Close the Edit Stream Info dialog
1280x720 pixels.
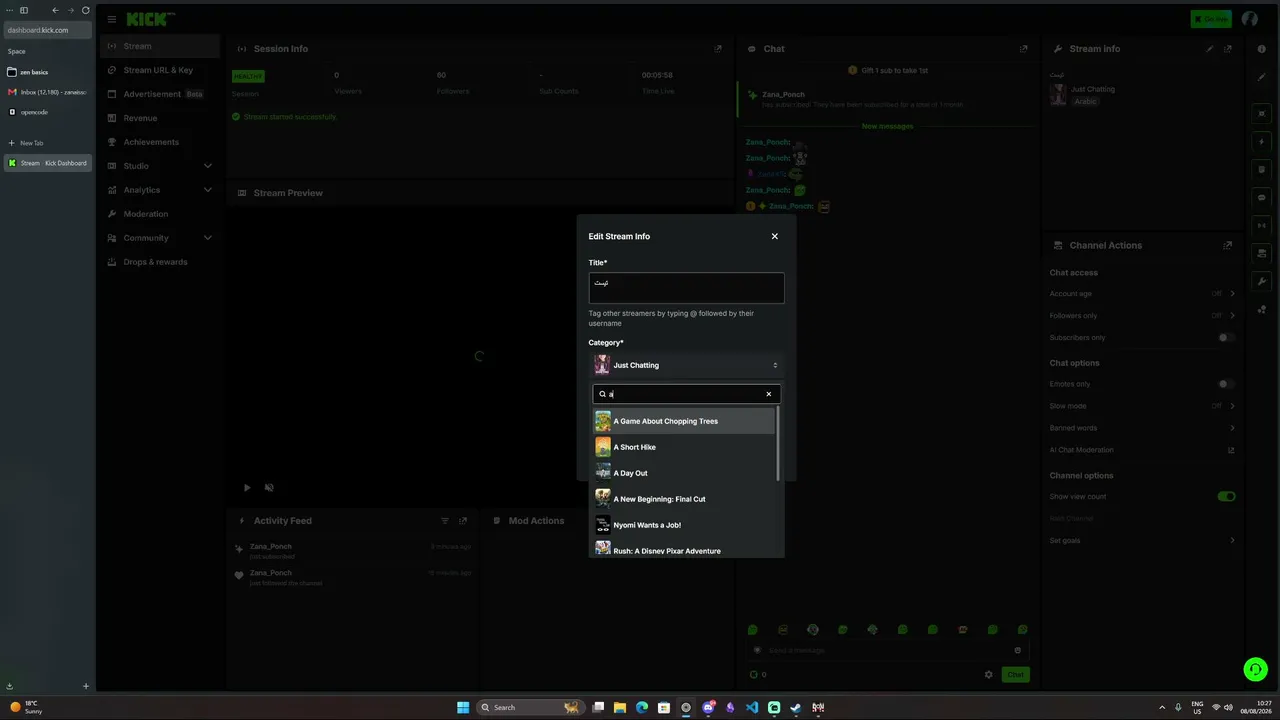(x=774, y=237)
